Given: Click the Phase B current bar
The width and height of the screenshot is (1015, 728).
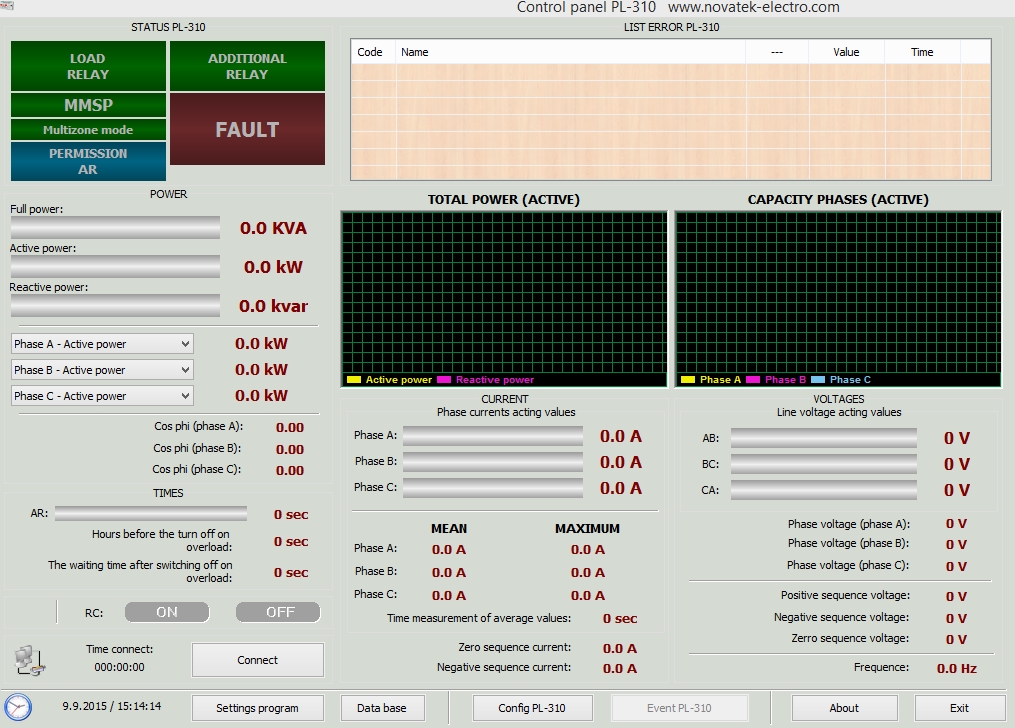Looking at the screenshot, I should click(x=493, y=461).
